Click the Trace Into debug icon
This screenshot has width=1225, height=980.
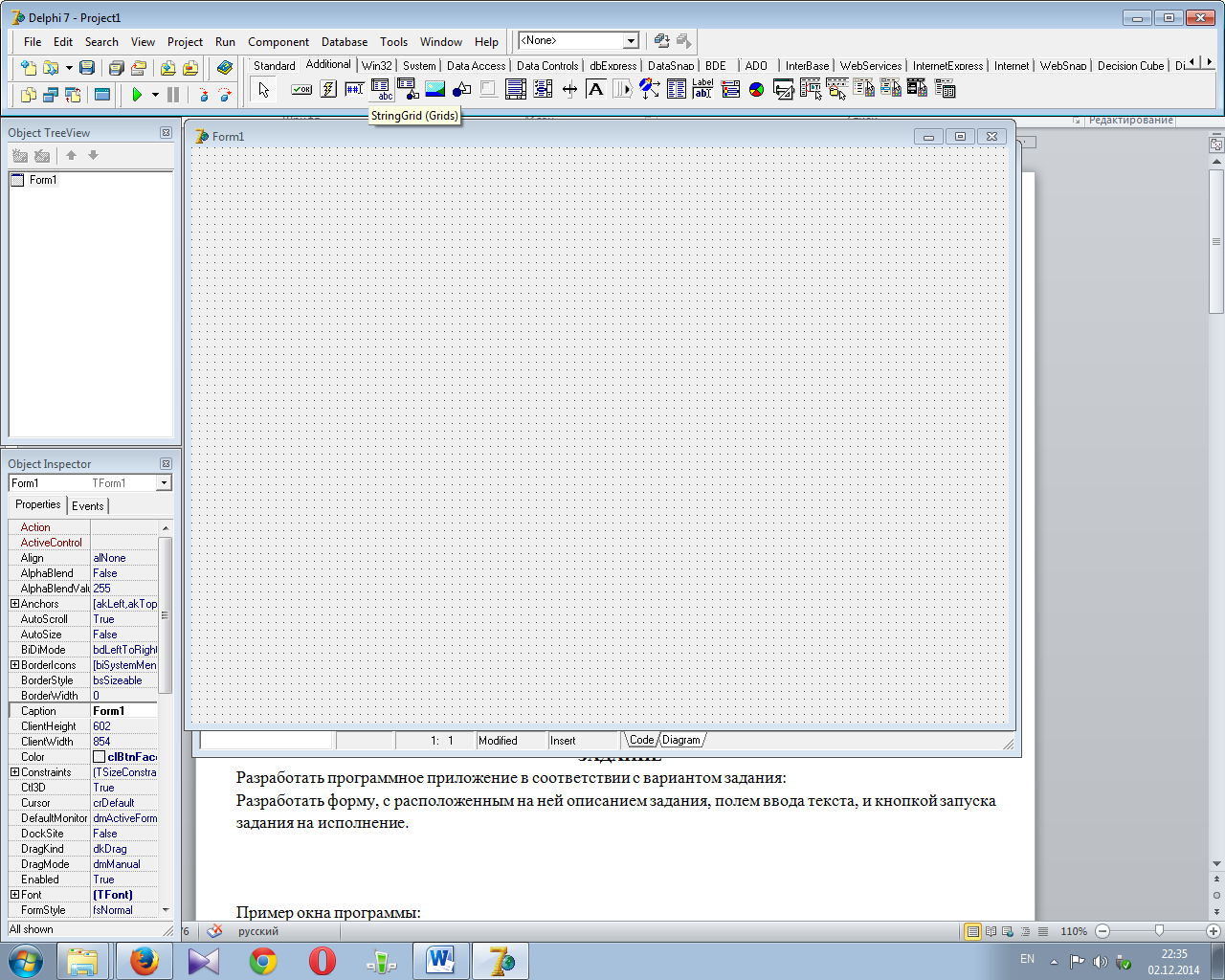tap(203, 95)
